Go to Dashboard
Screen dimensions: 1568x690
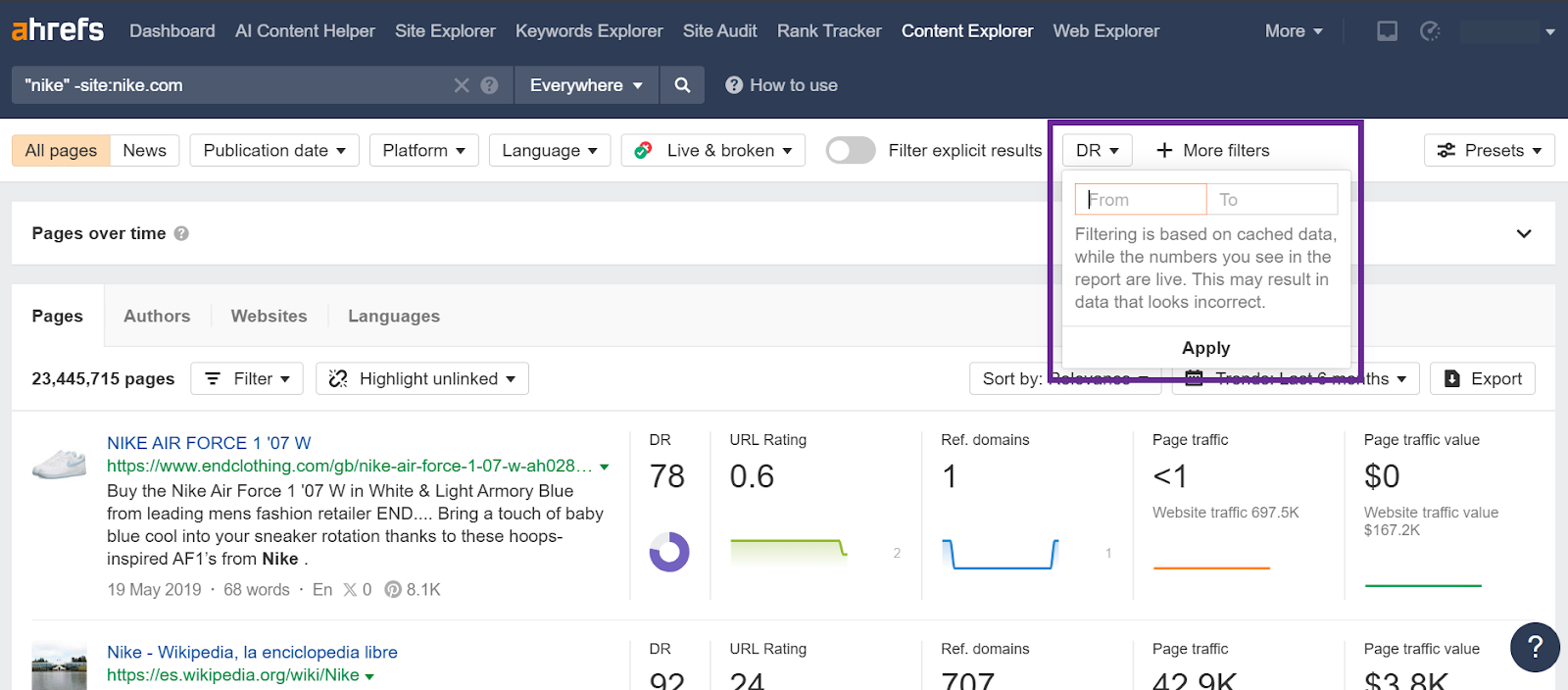point(172,31)
